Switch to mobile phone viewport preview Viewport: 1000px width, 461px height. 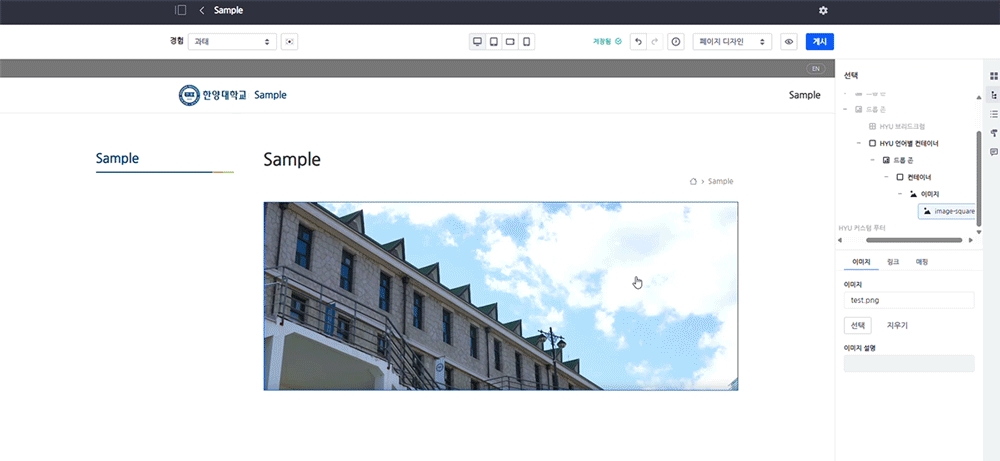[x=526, y=42]
